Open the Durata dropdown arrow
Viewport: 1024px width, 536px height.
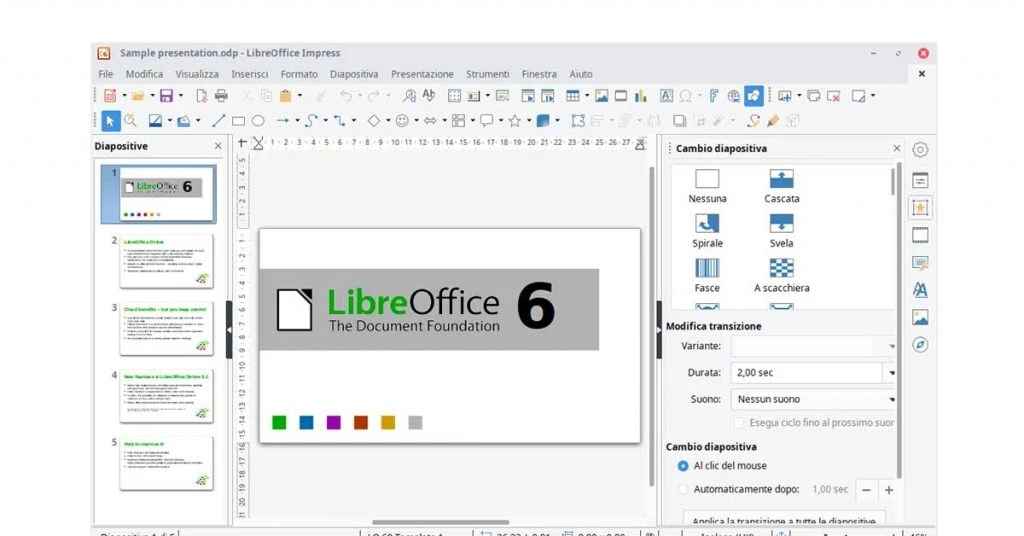click(891, 373)
